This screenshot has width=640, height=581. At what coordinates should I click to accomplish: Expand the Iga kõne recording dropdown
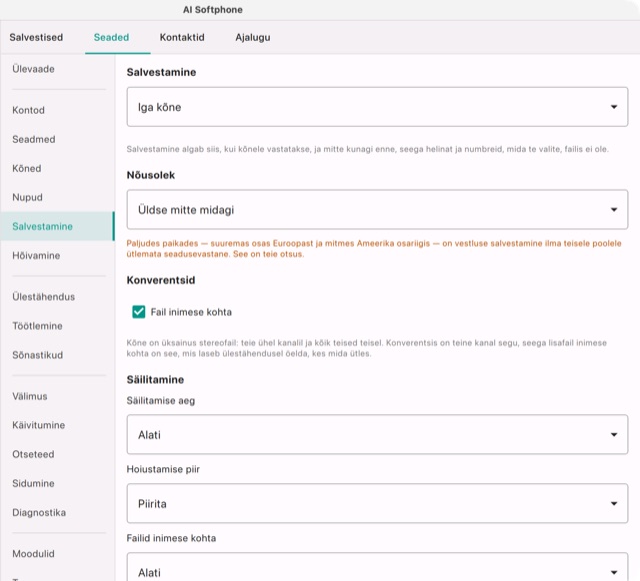click(x=377, y=107)
